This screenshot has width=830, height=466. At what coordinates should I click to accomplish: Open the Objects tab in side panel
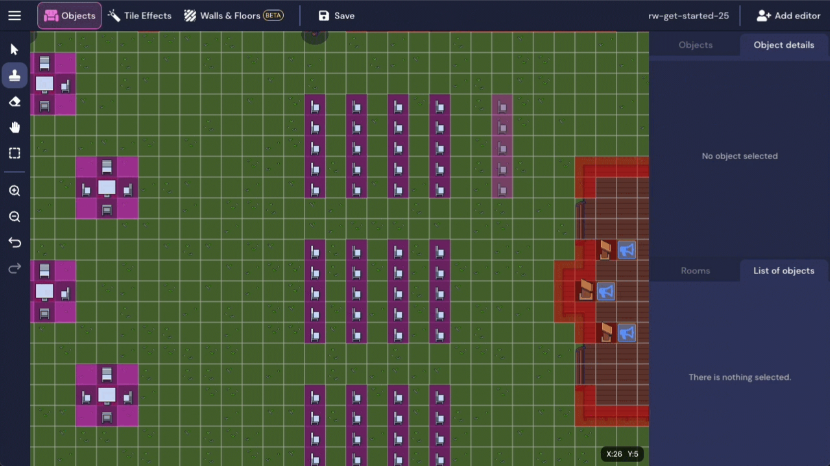[x=695, y=45]
